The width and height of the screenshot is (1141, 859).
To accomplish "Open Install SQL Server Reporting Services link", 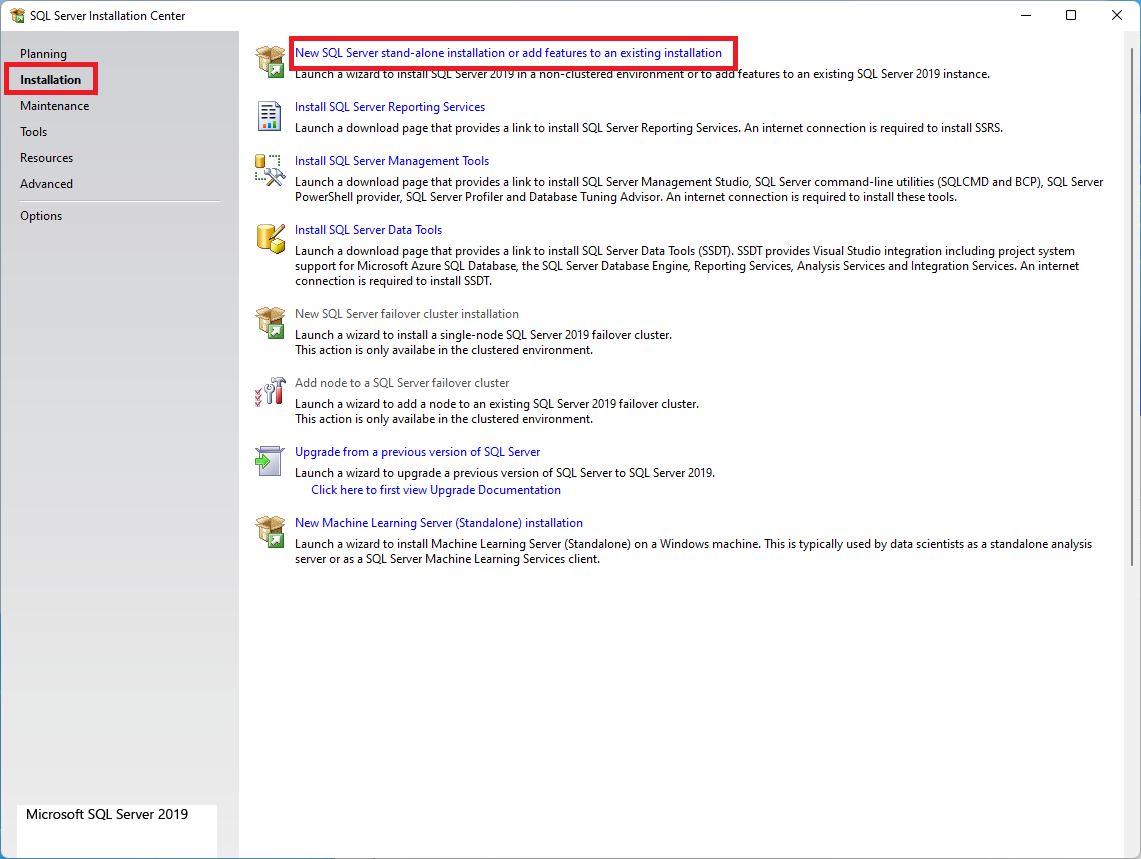I will [x=389, y=106].
